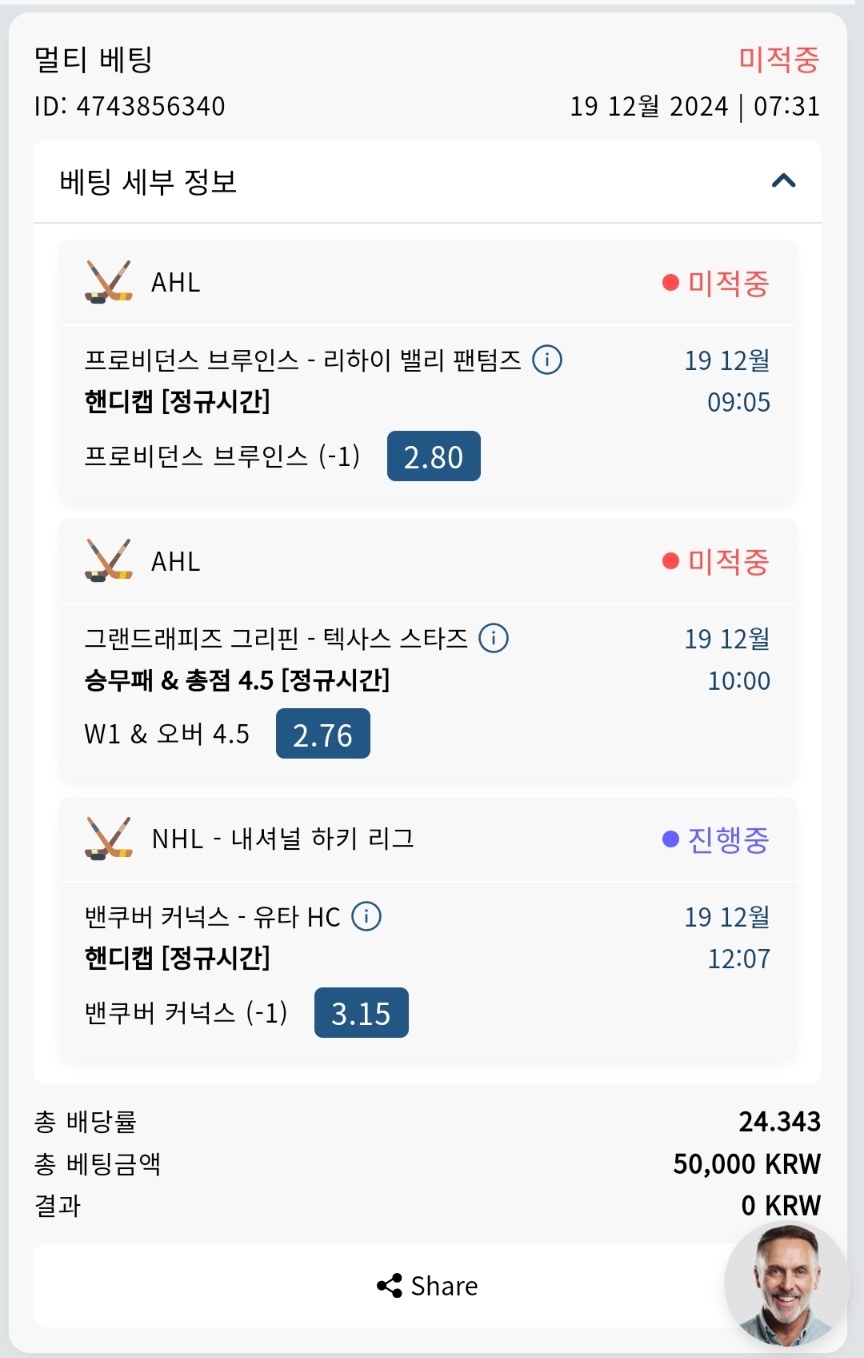Click the 3.15 odds button
864x1358 pixels.
point(361,1013)
